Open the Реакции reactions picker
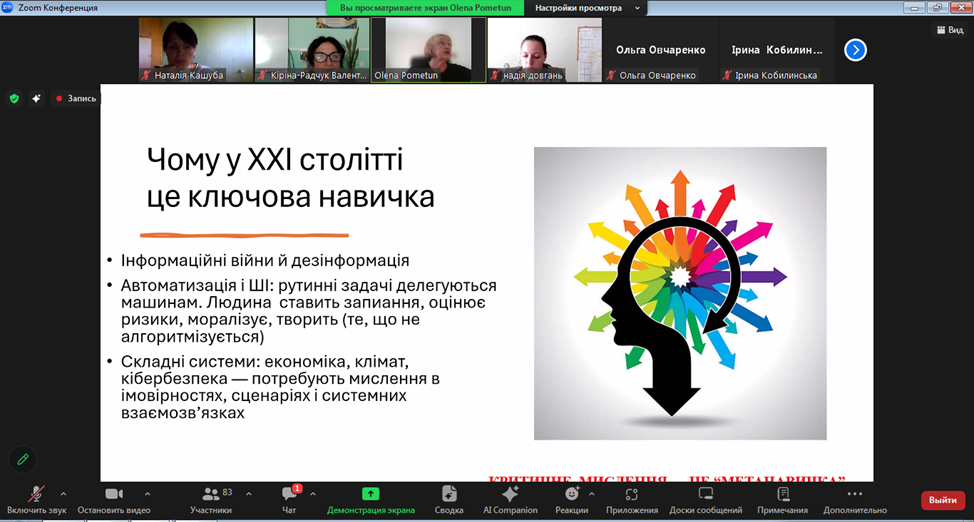Screen dimensions: 974x522 click(571, 495)
